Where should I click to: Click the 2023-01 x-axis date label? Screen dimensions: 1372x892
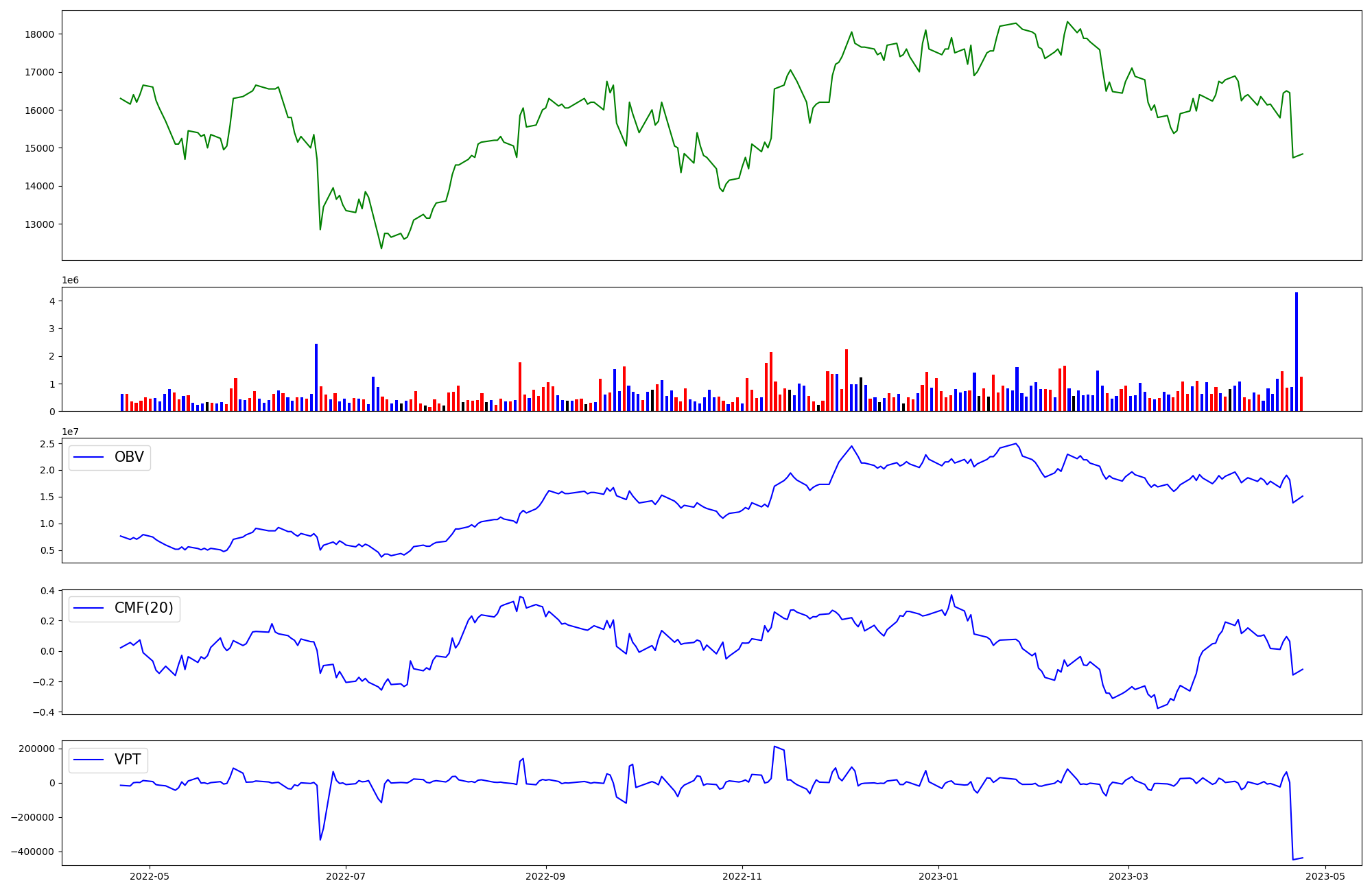pyautogui.click(x=938, y=876)
